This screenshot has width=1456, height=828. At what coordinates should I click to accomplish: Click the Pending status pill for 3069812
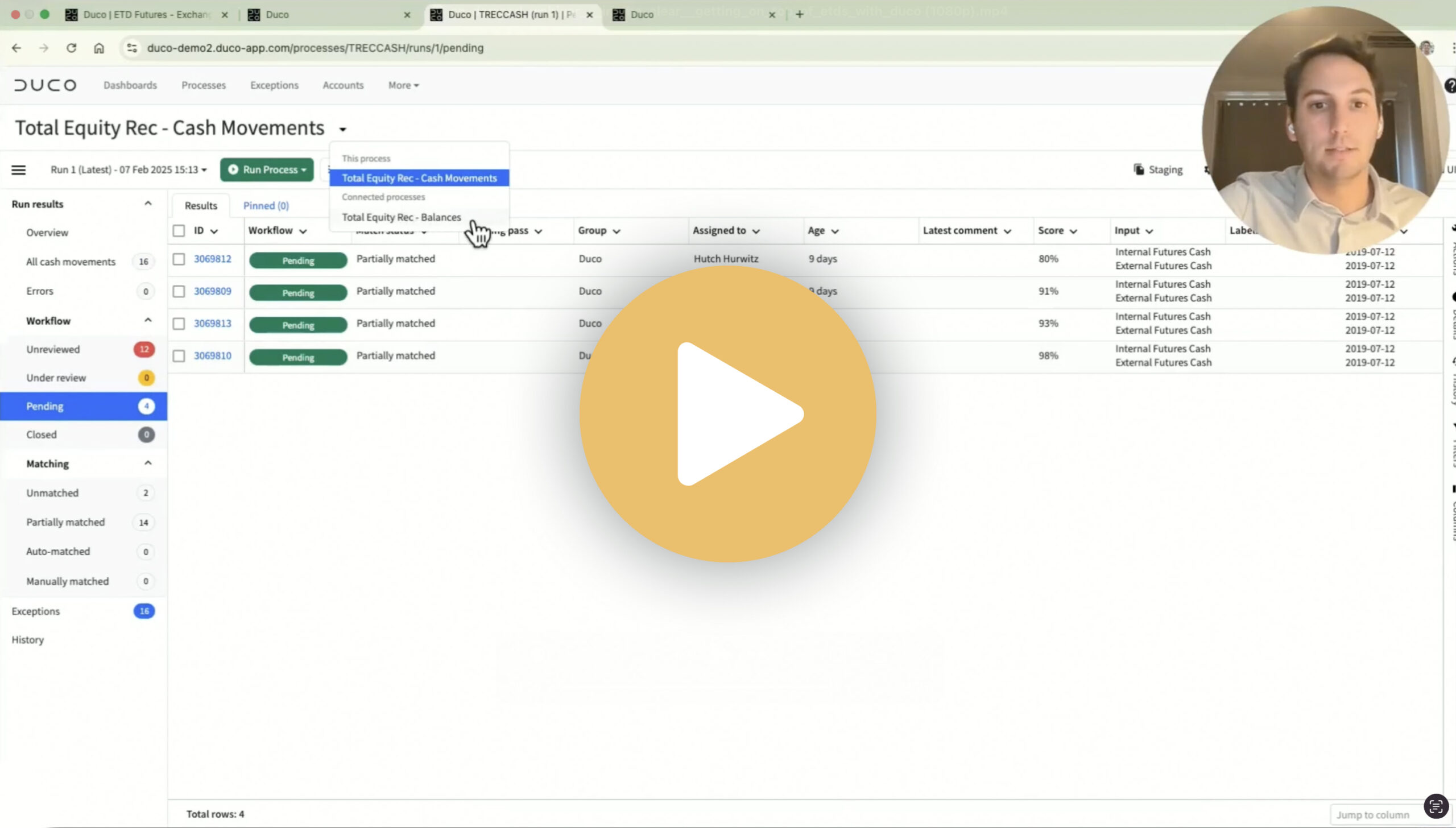[x=298, y=260]
